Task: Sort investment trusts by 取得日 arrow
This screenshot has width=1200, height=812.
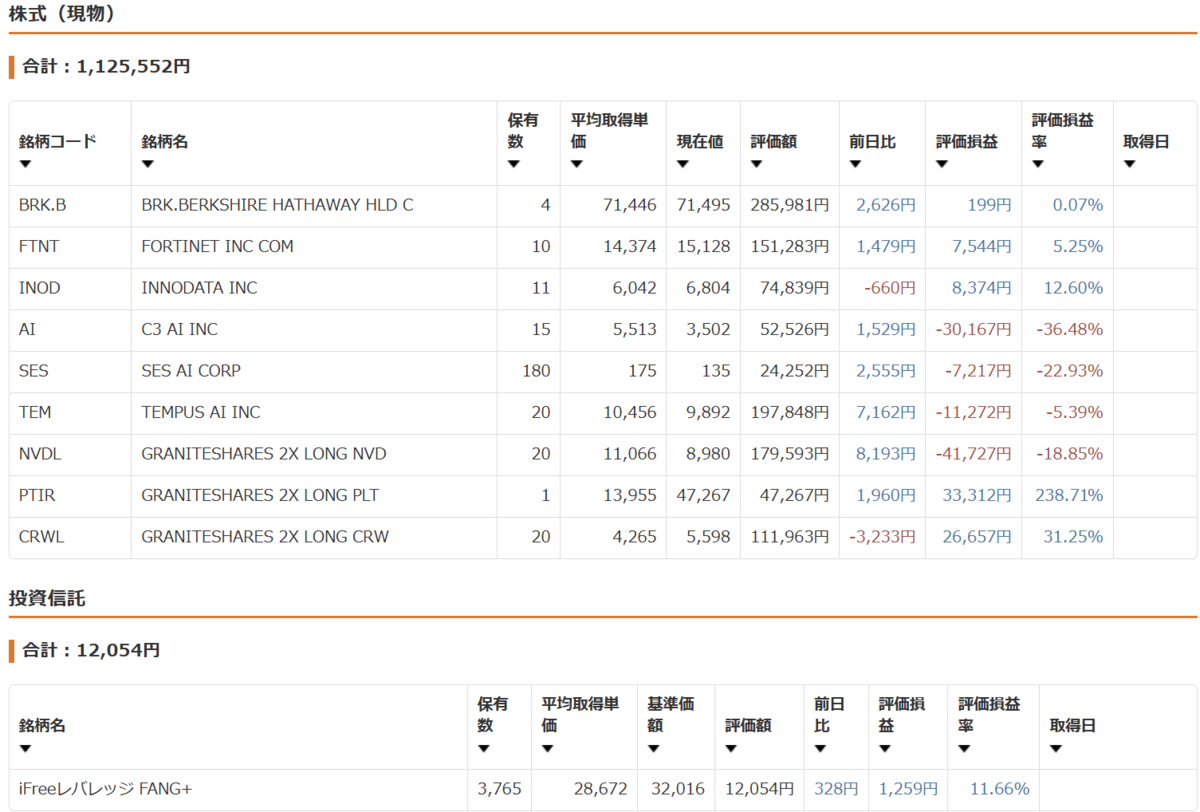Action: pos(1055,749)
